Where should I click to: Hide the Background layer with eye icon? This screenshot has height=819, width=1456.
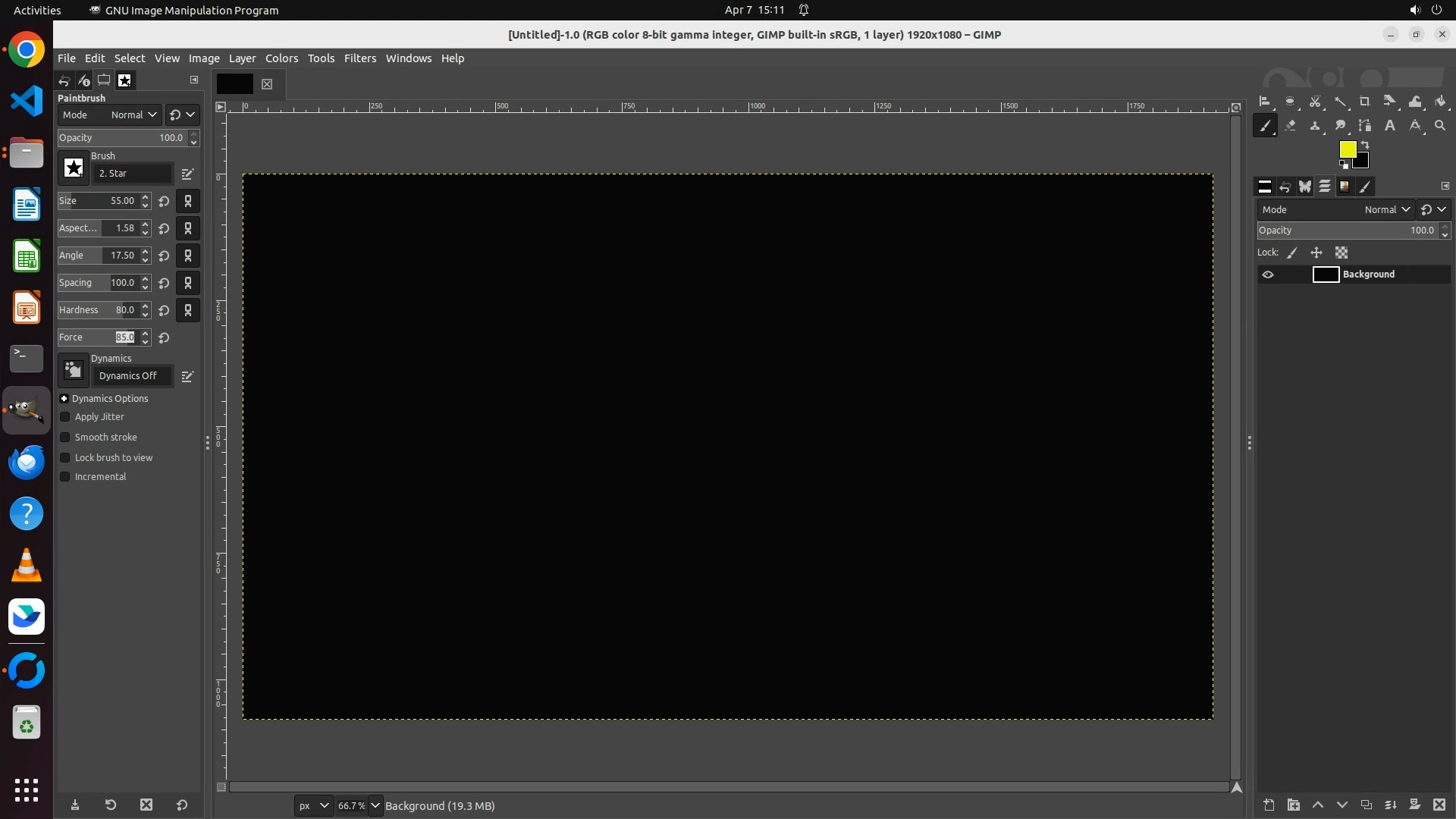(1268, 275)
